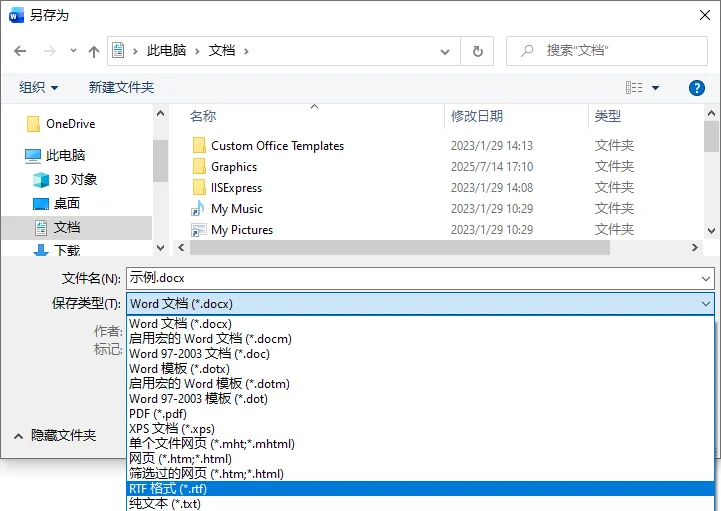
Task: Click the Graphics folder icon
Action: (199, 167)
